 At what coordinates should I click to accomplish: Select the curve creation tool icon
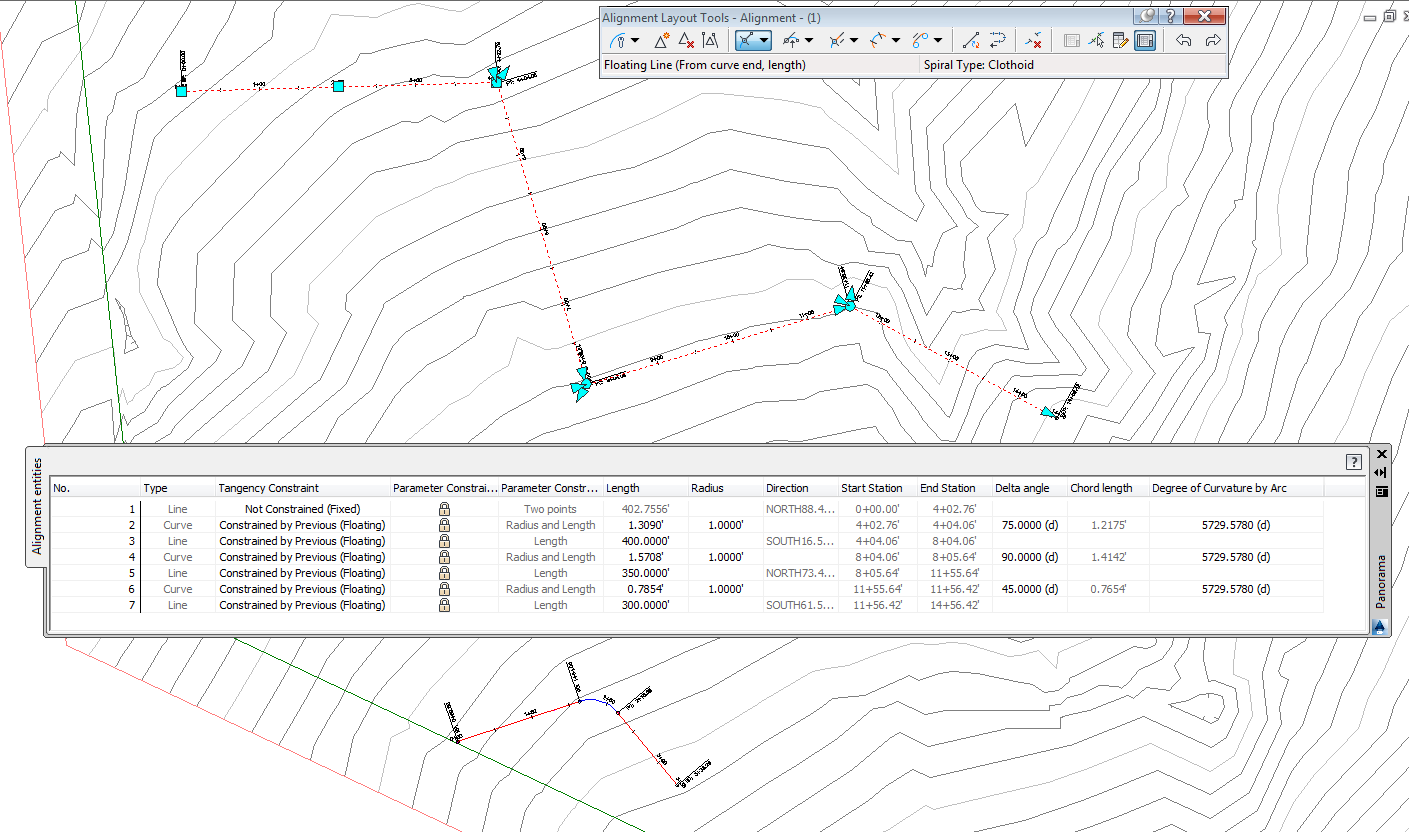pyautogui.click(x=790, y=41)
